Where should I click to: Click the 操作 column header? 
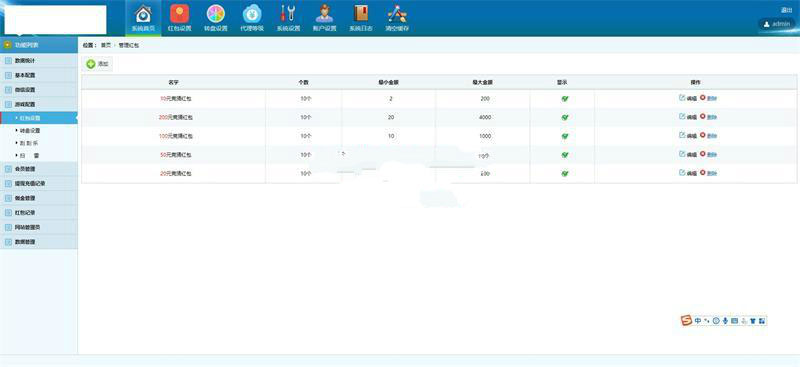[695, 82]
